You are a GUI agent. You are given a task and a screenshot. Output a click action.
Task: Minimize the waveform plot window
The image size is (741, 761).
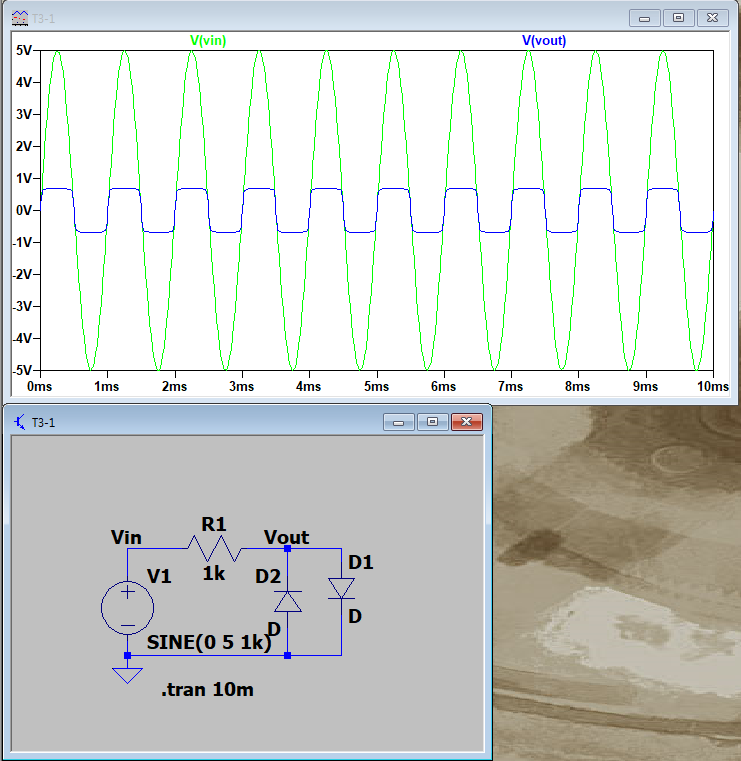point(646,17)
